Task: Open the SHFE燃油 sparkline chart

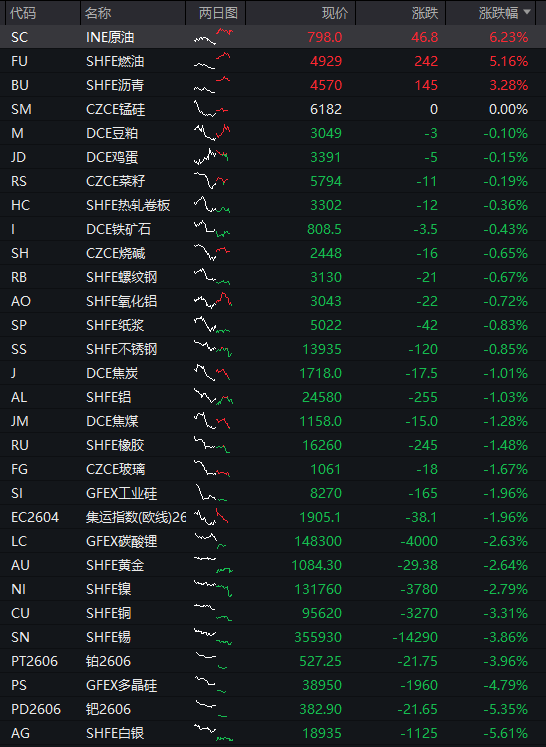Action: click(x=212, y=61)
